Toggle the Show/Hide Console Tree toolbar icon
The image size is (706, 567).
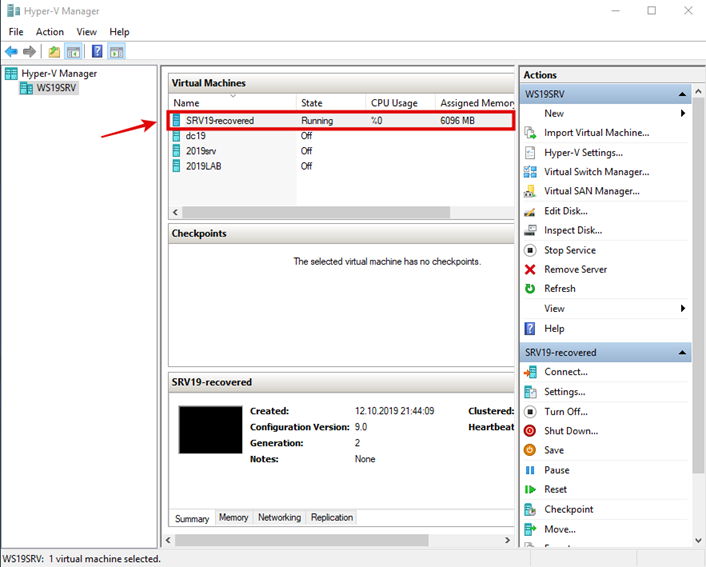(73, 52)
